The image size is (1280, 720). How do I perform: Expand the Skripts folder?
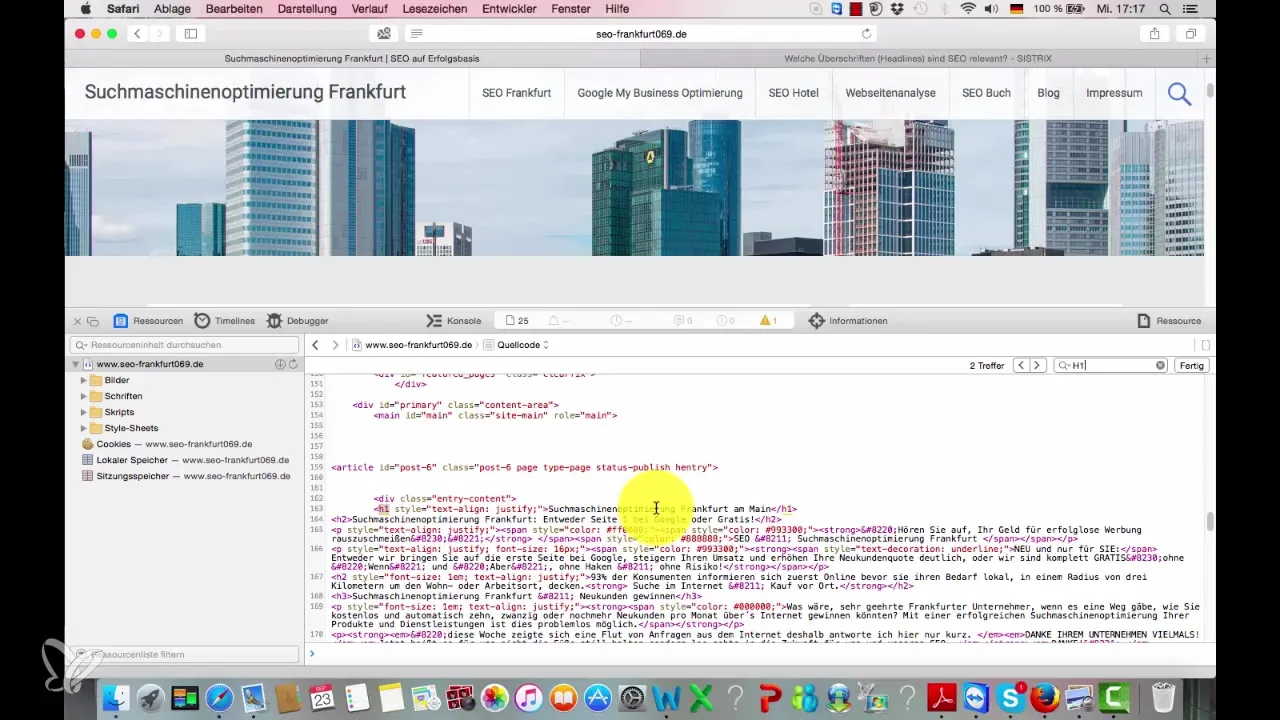click(x=84, y=412)
